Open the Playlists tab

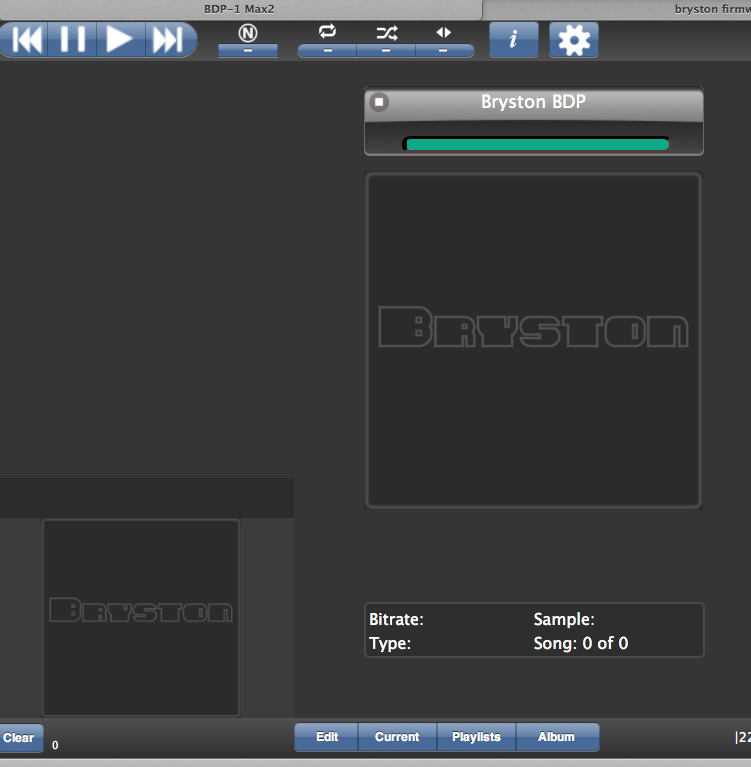point(477,737)
